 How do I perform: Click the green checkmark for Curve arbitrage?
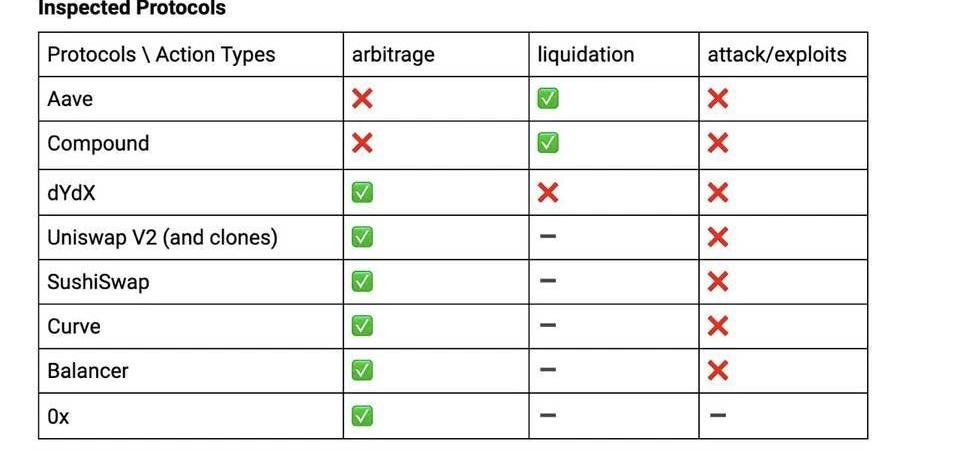362,326
